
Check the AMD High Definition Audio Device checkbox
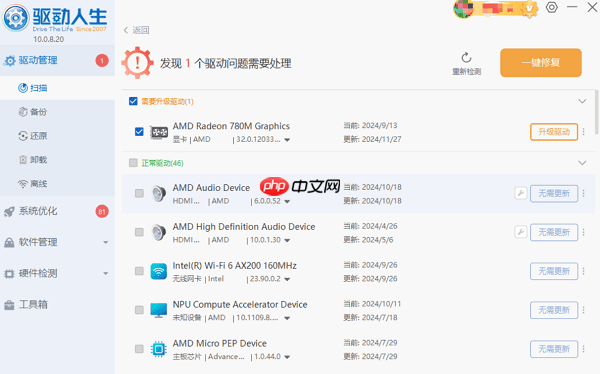[139, 232]
